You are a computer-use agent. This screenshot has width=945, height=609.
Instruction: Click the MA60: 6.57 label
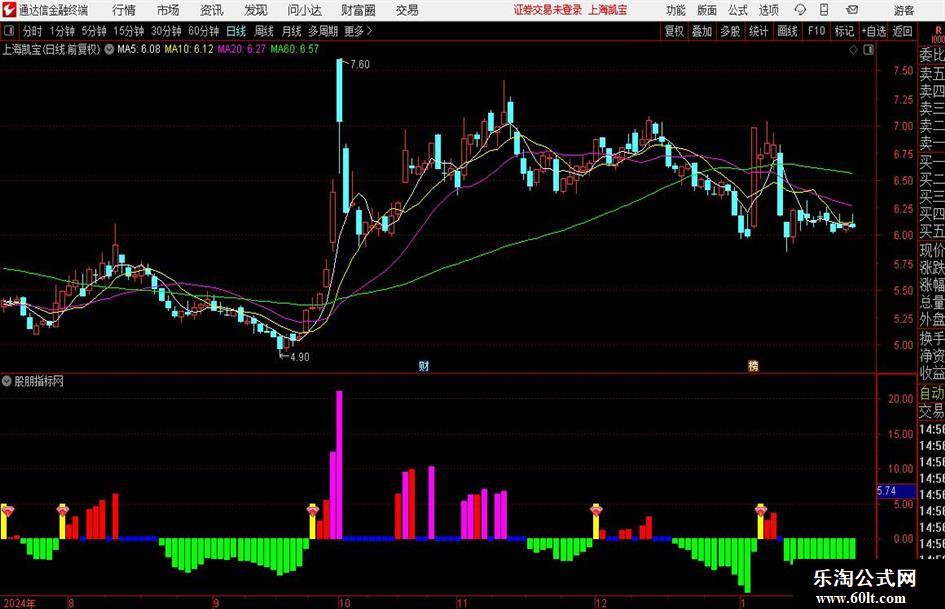[295, 49]
